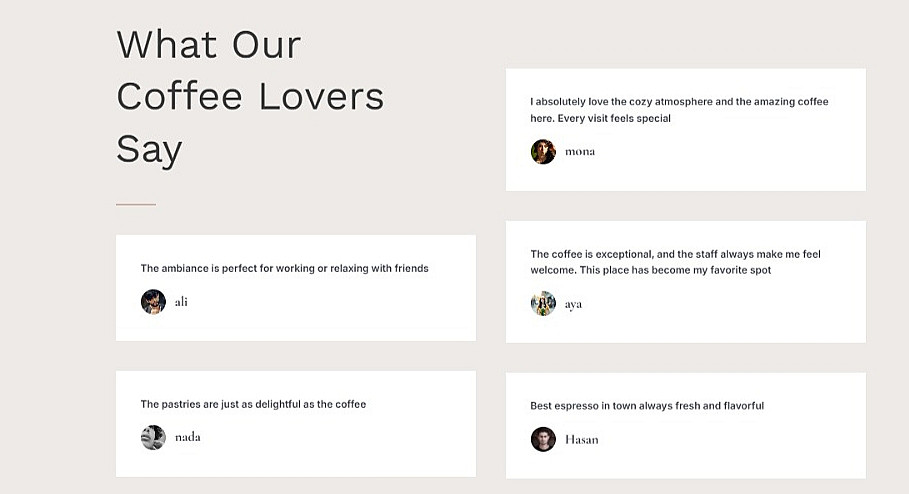909x494 pixels.
Task: Click the "What Our Coffee Lovers Say" heading
Action: [x=250, y=97]
